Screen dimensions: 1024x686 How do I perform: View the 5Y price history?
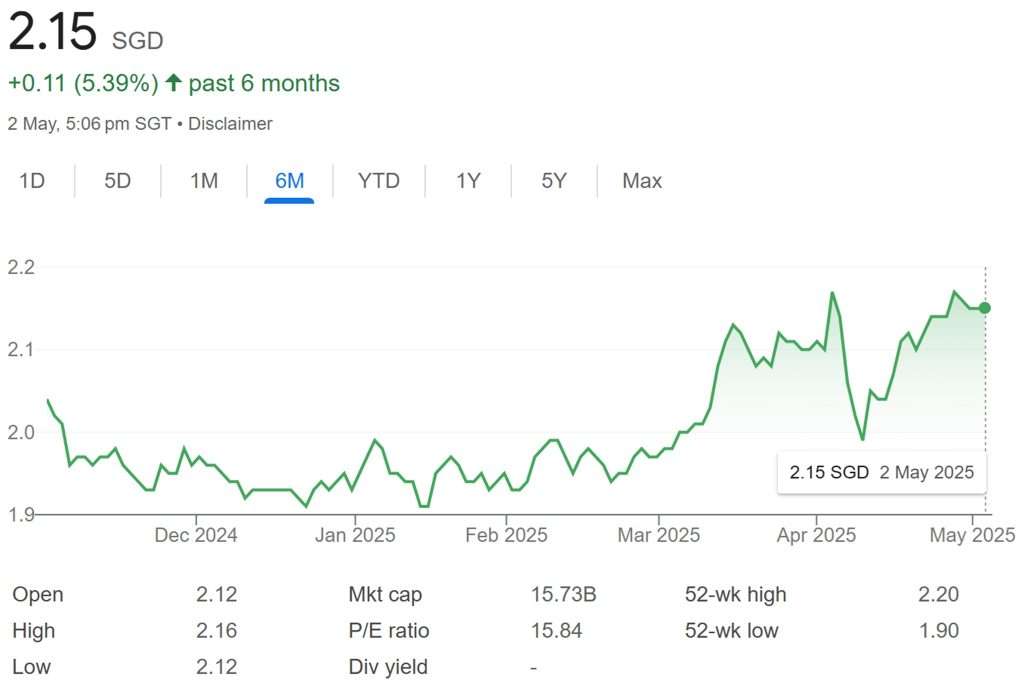[552, 181]
